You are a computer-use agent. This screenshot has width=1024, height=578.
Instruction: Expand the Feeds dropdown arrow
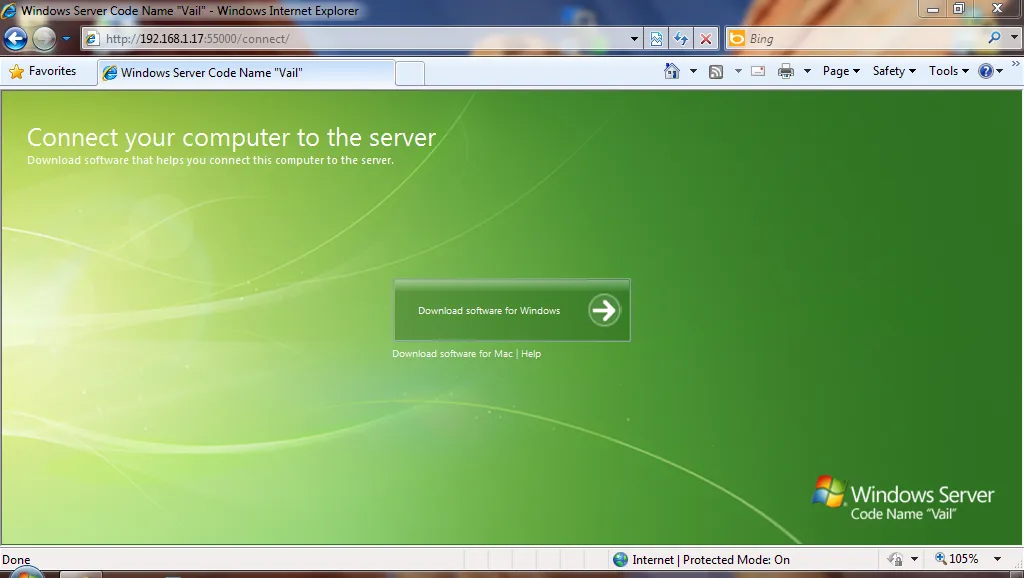click(x=738, y=71)
